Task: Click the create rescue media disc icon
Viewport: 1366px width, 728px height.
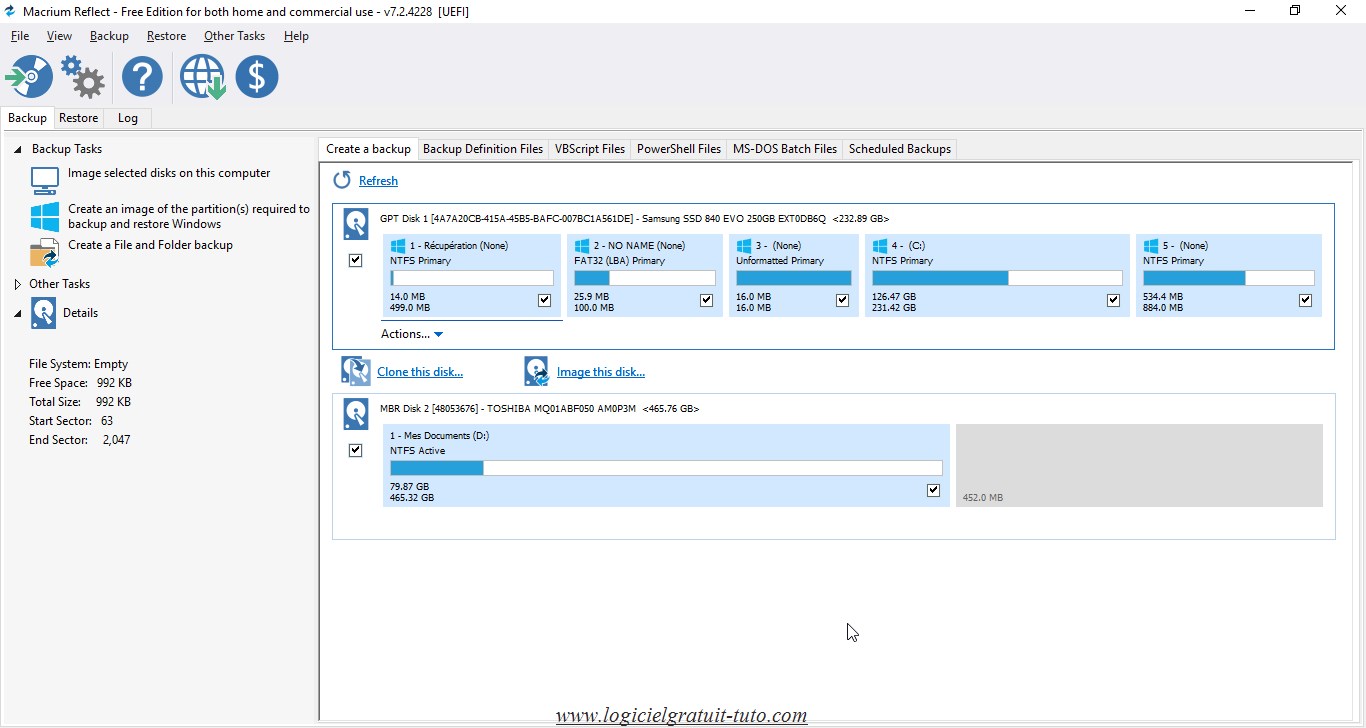Action: tap(29, 77)
